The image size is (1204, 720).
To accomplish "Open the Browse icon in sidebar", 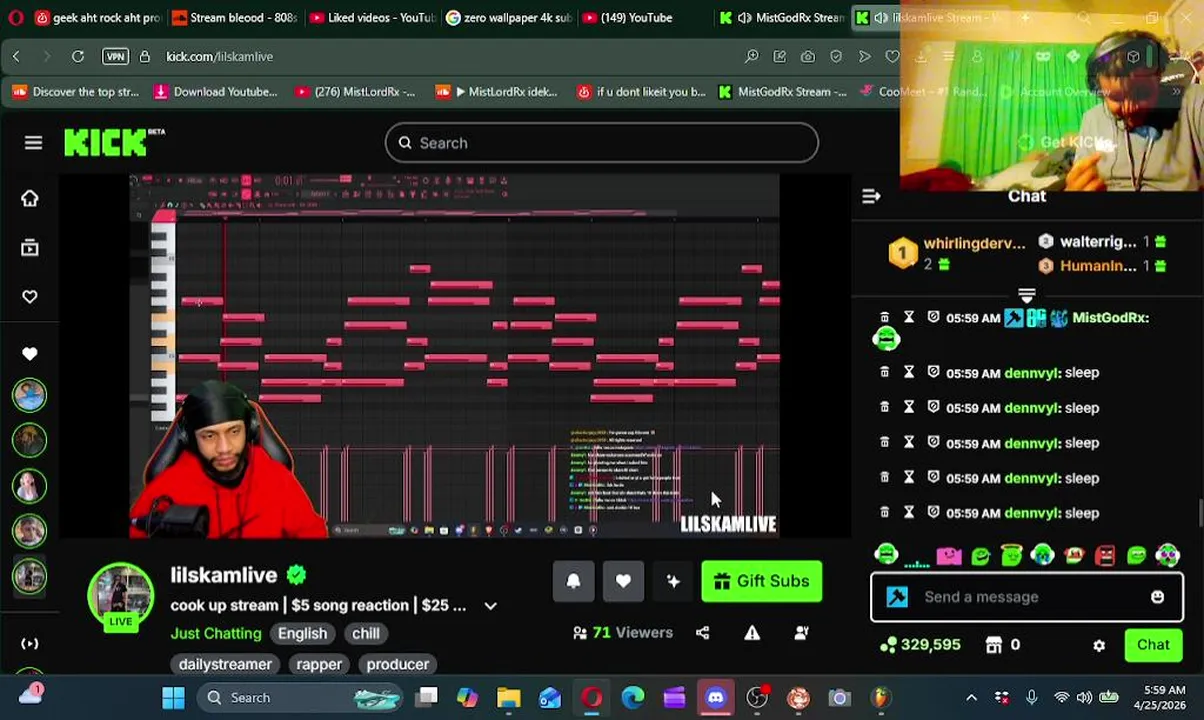I will tap(30, 247).
